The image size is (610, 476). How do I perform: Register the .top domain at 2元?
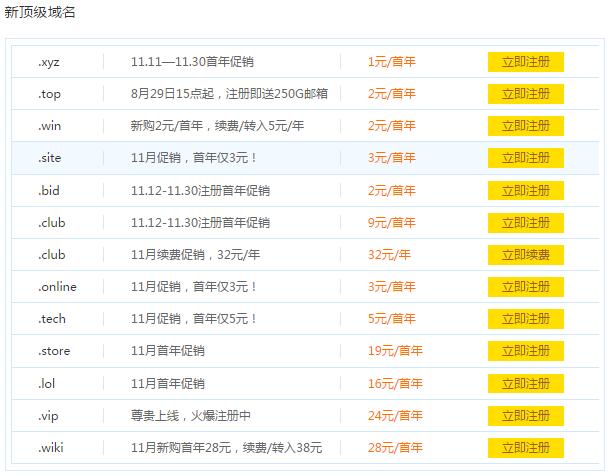coord(525,94)
